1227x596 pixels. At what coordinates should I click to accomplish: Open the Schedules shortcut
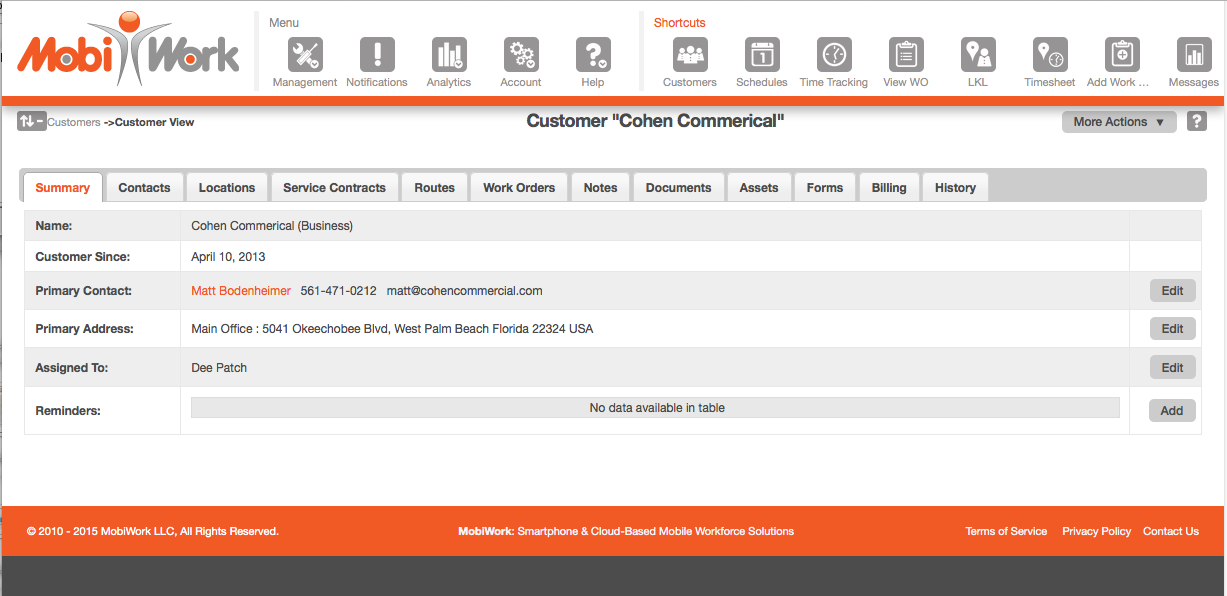tap(762, 54)
